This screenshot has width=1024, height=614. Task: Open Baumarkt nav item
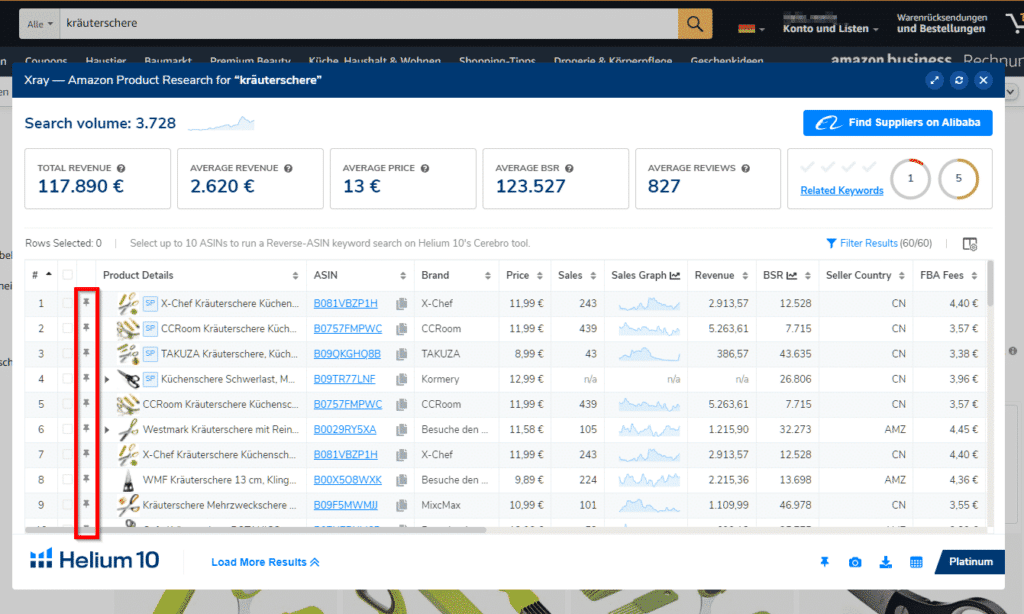168,60
